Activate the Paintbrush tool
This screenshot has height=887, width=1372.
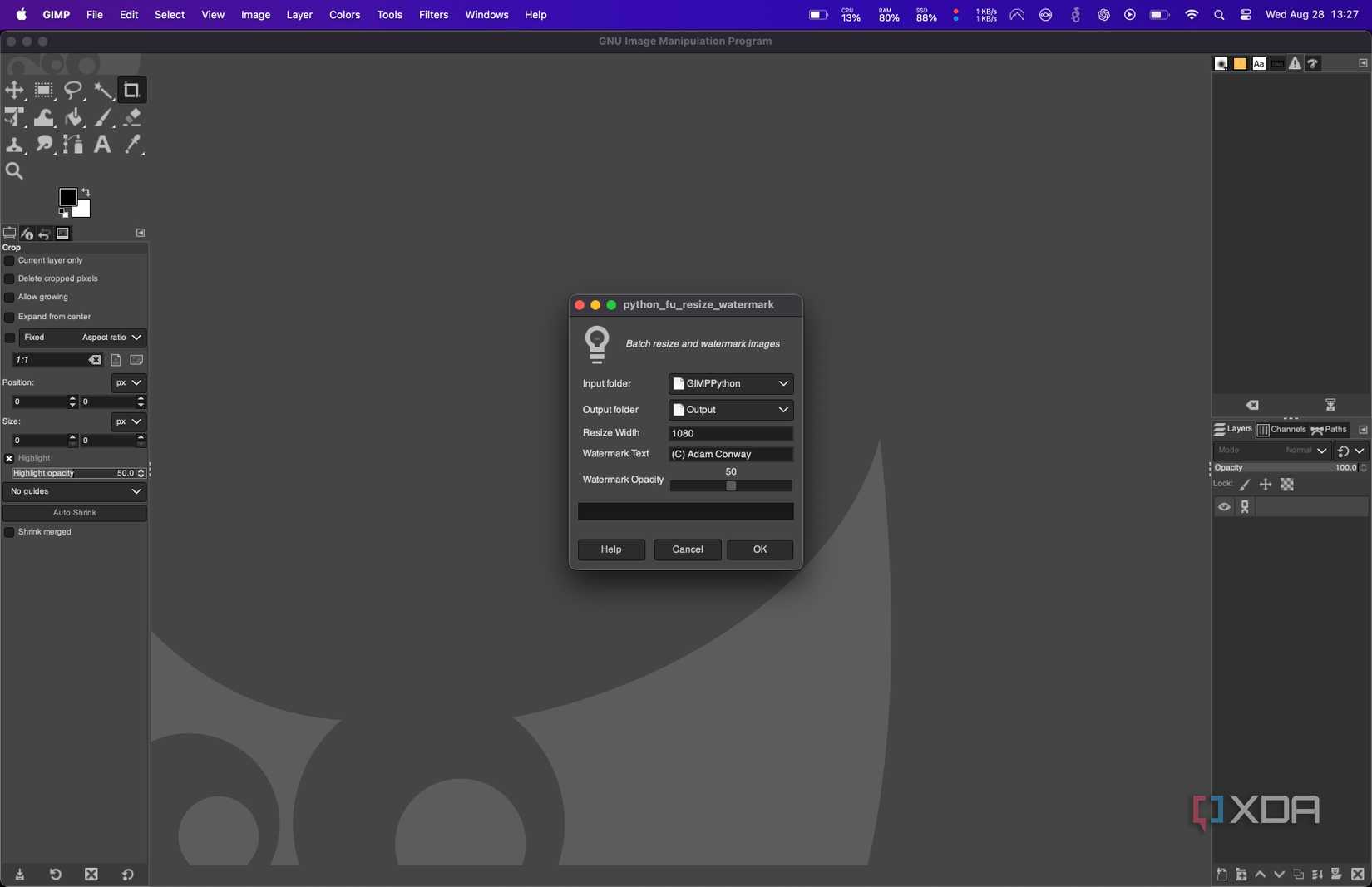[x=102, y=117]
